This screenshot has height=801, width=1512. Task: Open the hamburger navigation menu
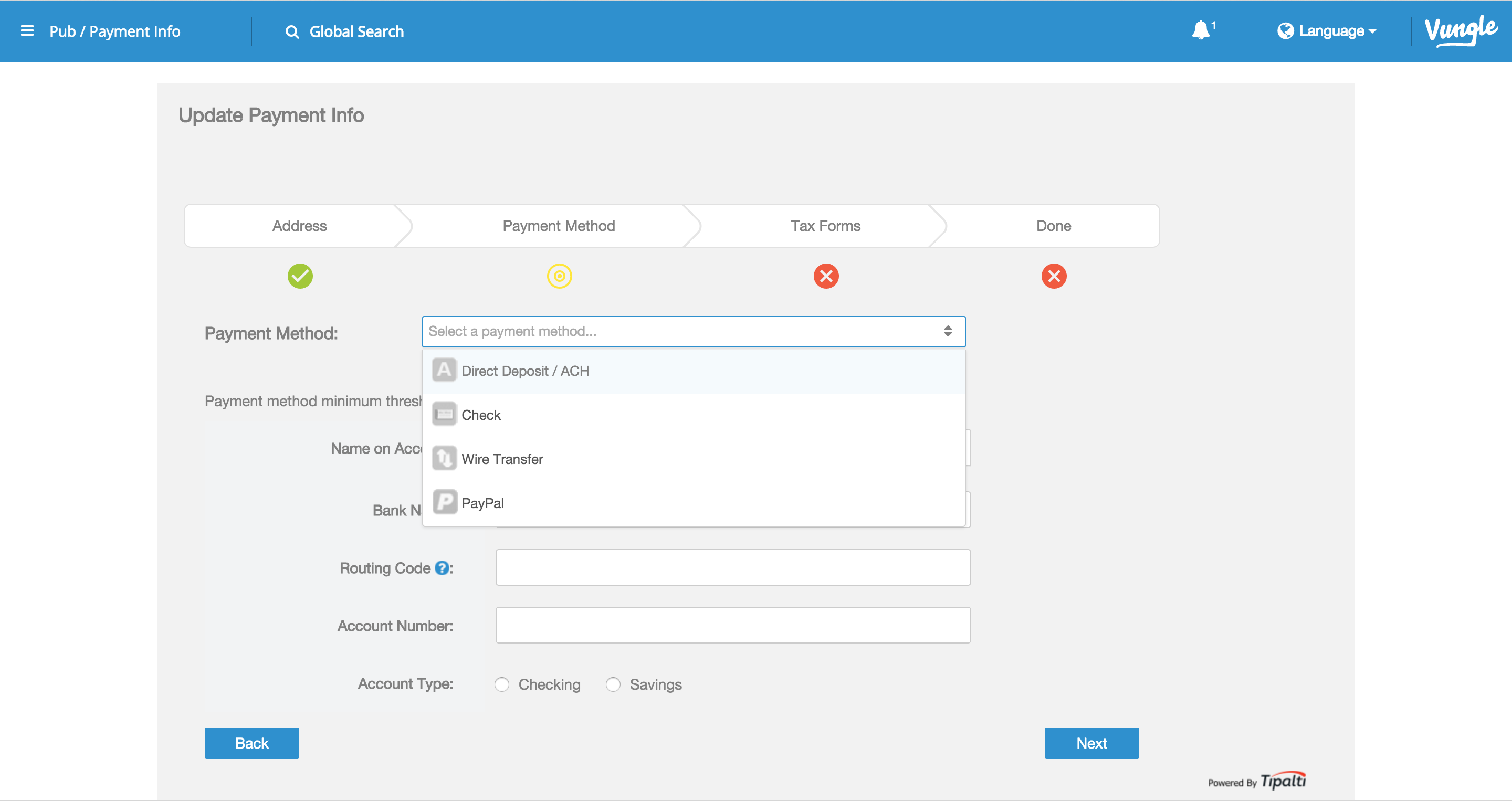point(27,31)
